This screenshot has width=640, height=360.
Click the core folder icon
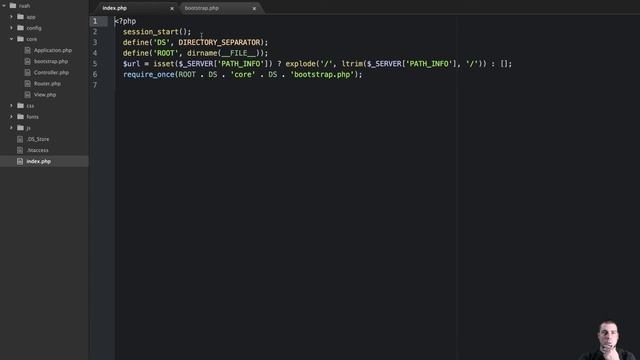coord(20,39)
